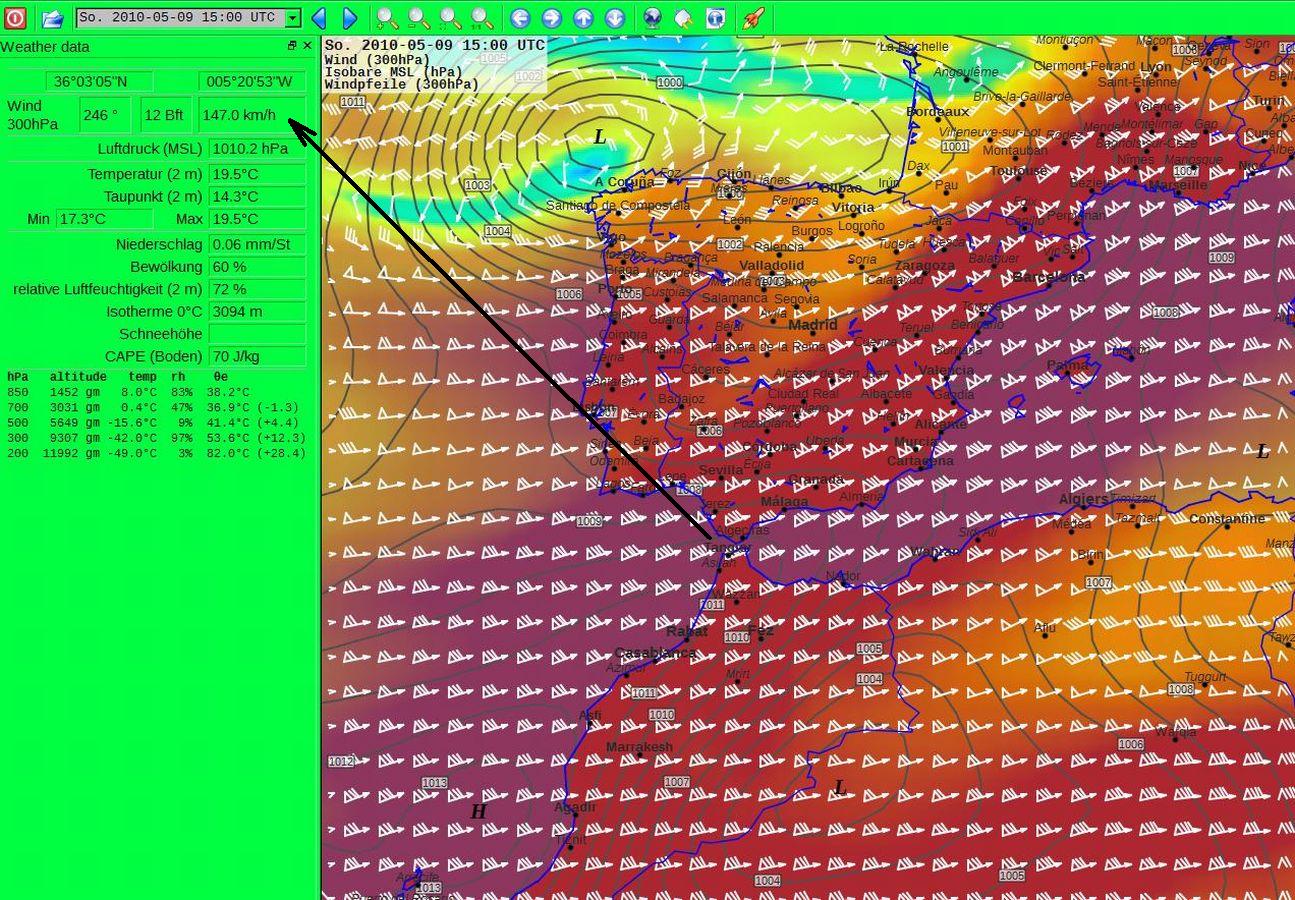Image resolution: width=1295 pixels, height=900 pixels.
Task: Click the zoom in magnifier
Action: (x=387, y=18)
